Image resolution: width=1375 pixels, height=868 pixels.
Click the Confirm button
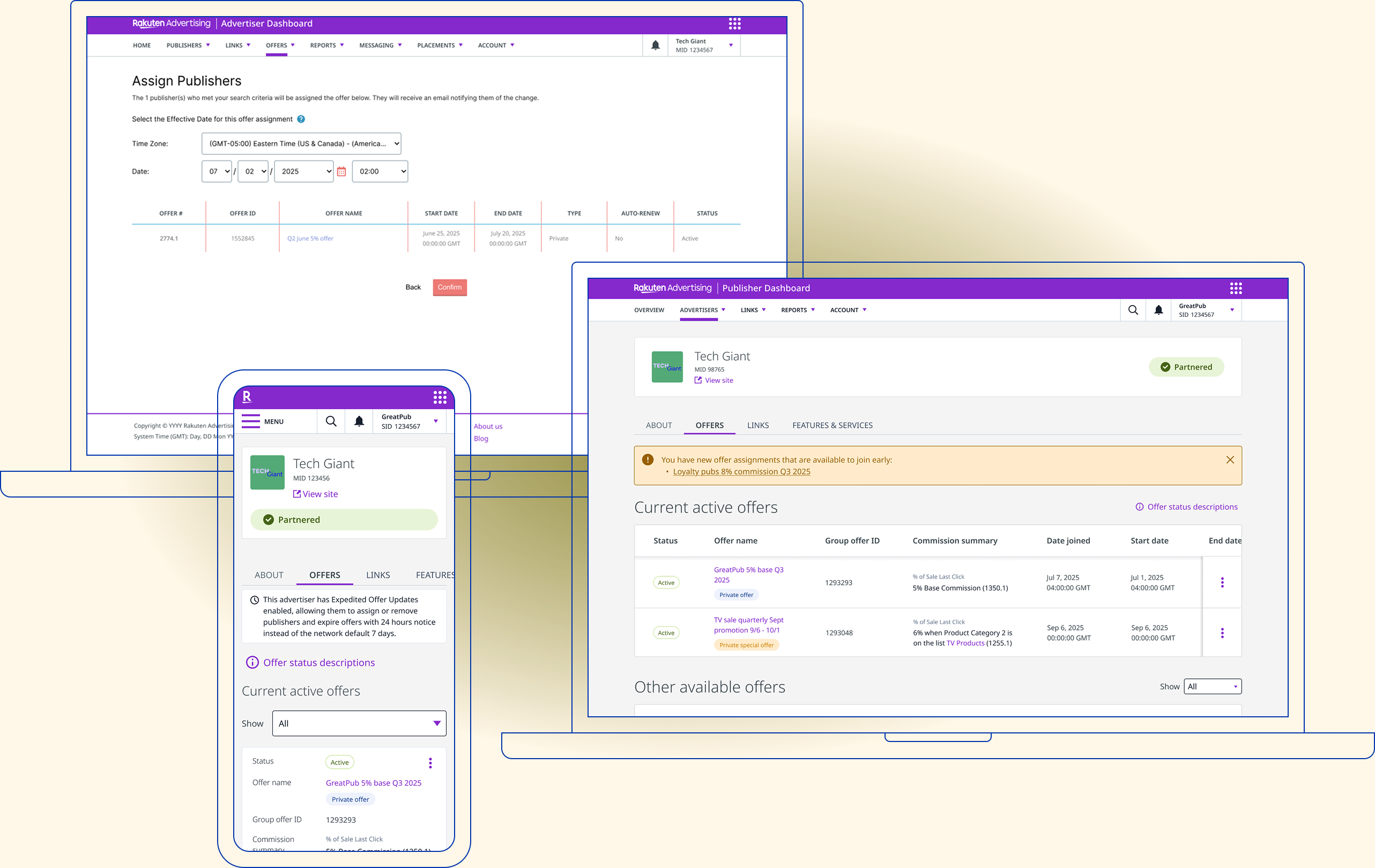tap(449, 287)
